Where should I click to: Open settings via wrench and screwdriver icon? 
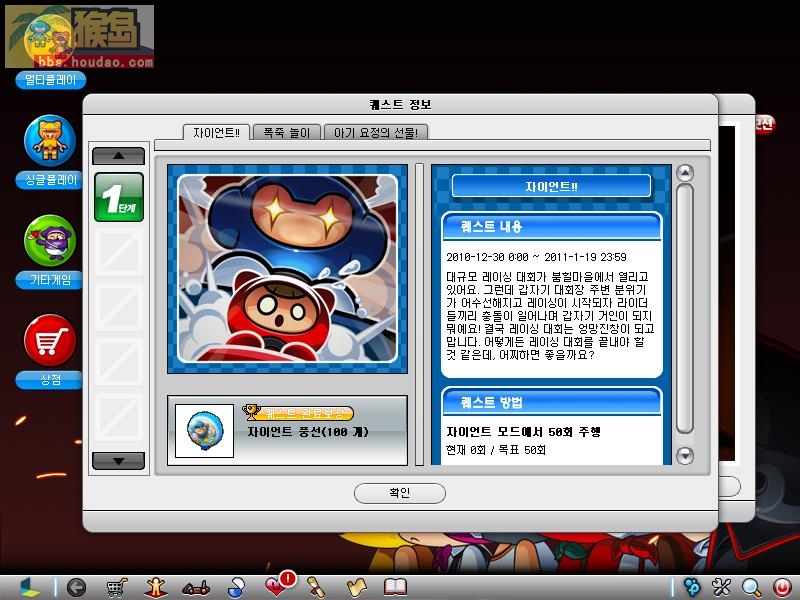721,588
